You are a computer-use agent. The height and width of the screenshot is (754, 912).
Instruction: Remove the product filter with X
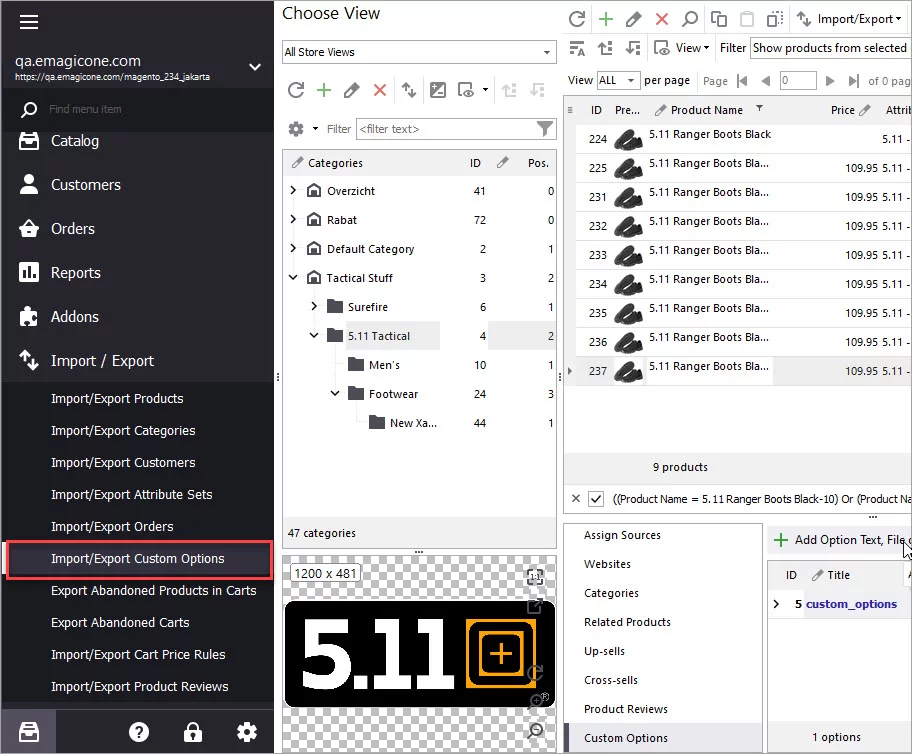(575, 499)
